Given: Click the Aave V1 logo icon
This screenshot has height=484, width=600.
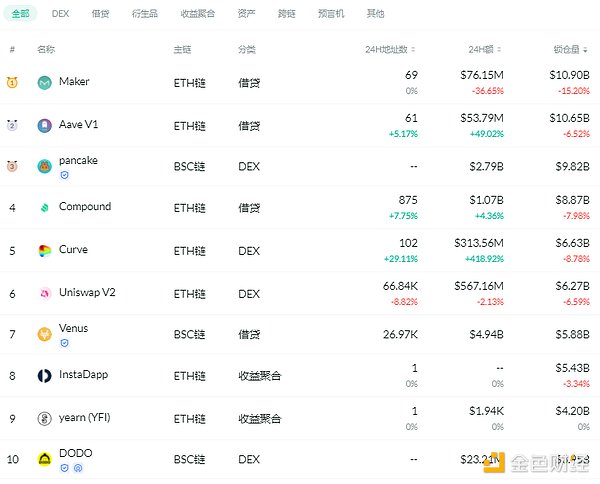Looking at the screenshot, I should [x=45, y=125].
